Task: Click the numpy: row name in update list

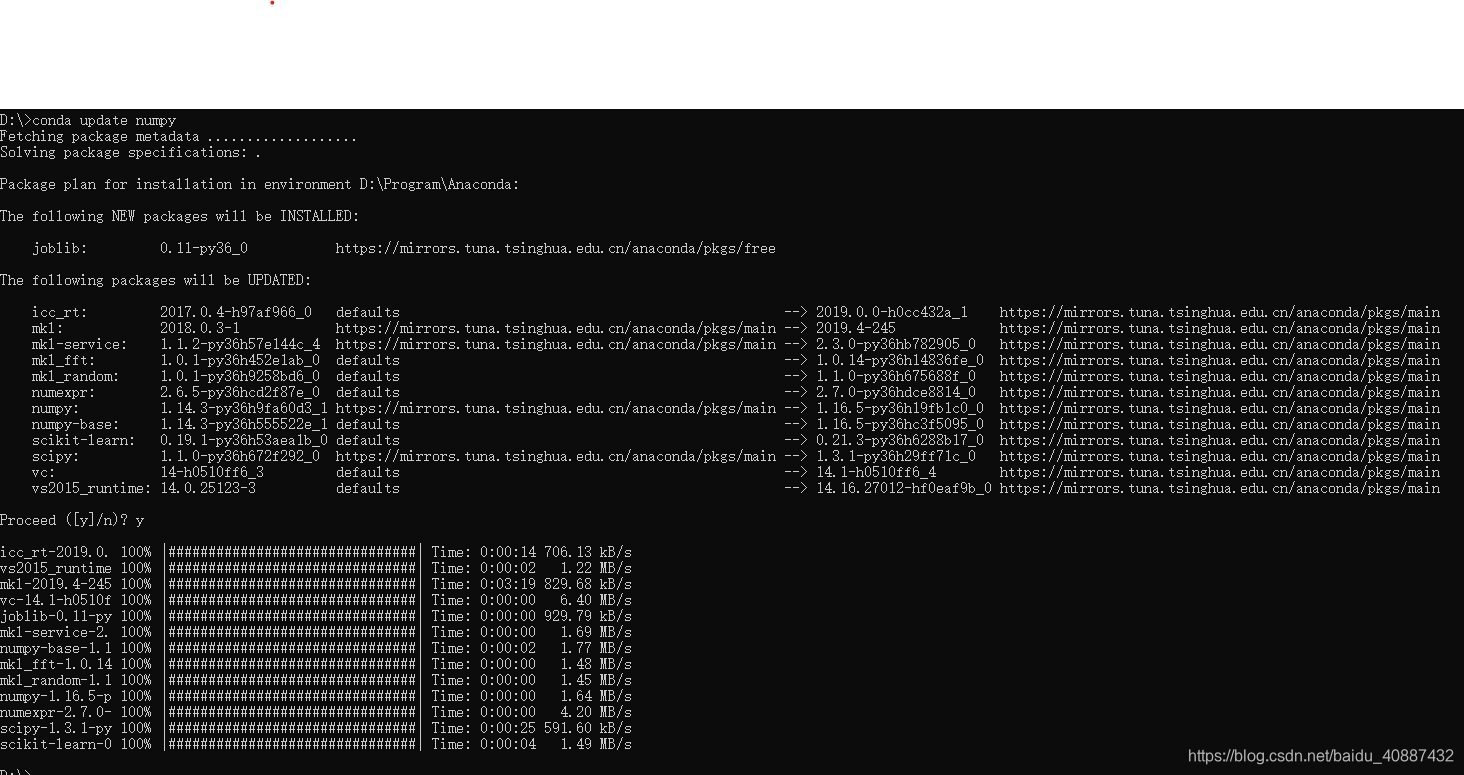Action: [56, 408]
